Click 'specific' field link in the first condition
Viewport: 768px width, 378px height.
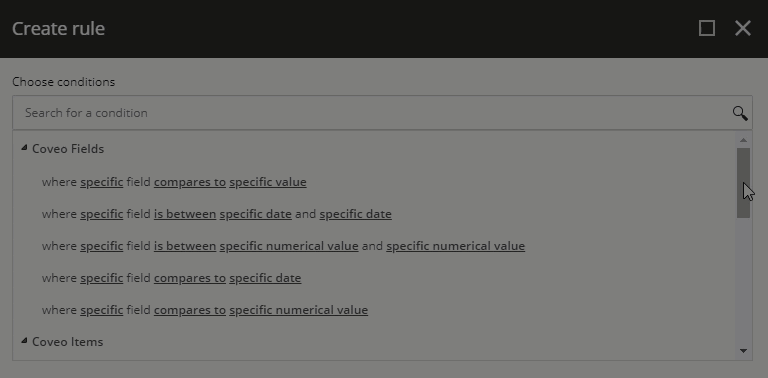(x=101, y=182)
